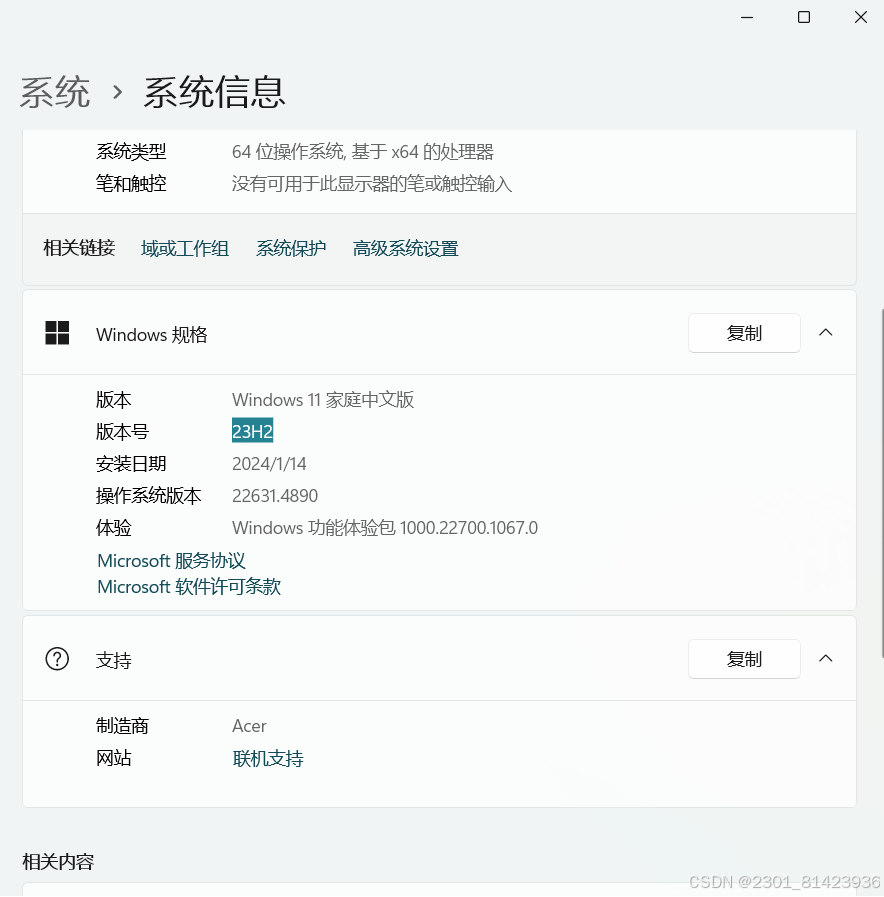Click the 64 位操作系统 system type value
Image resolution: width=884 pixels, height=897 pixels.
pos(363,152)
